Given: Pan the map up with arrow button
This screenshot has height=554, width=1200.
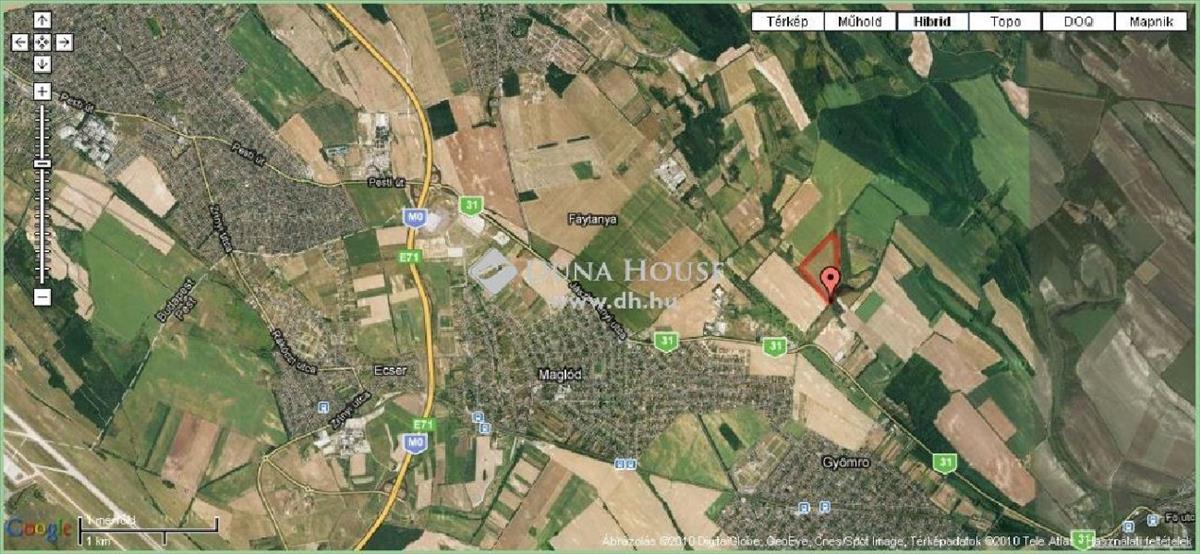Looking at the screenshot, I should [42, 20].
